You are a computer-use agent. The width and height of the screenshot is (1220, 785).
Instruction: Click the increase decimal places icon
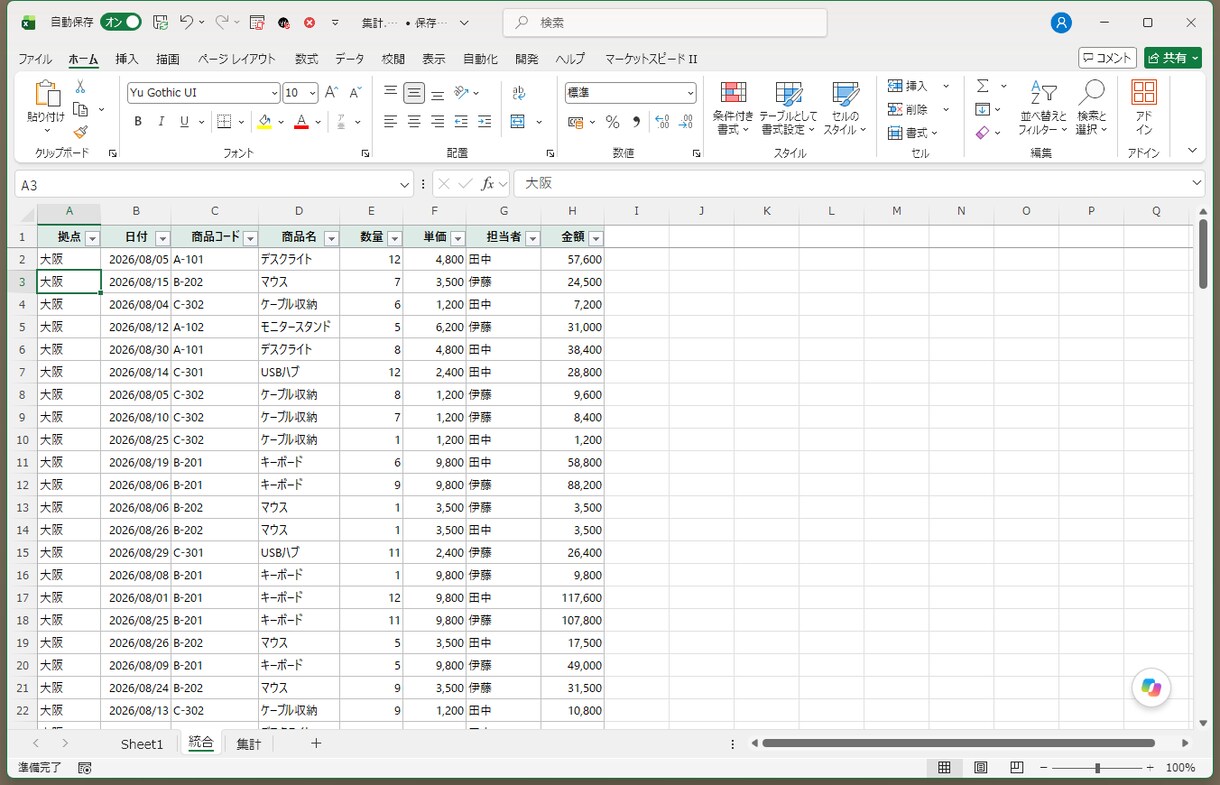pyautogui.click(x=662, y=122)
